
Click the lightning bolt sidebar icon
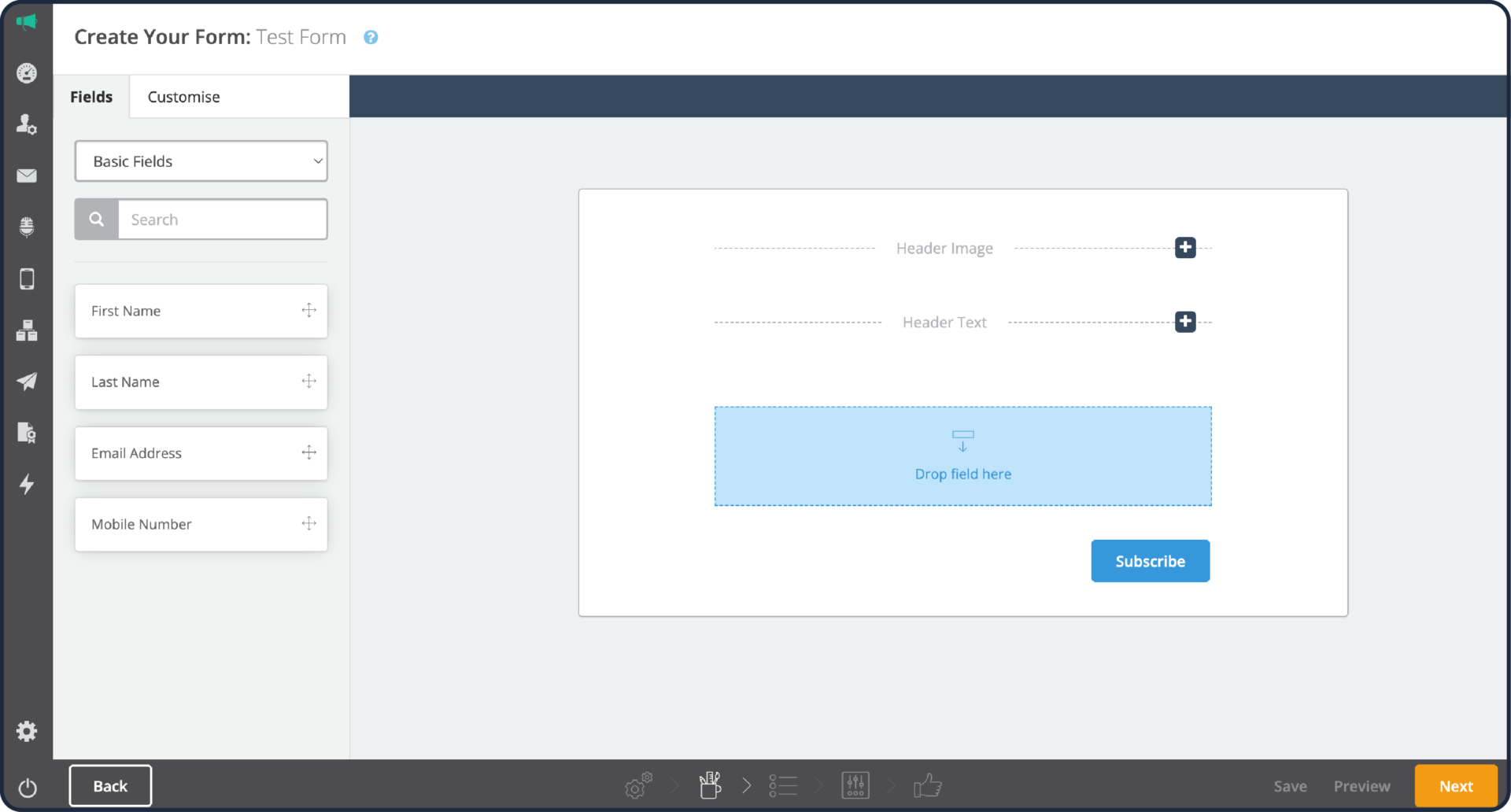[x=27, y=485]
